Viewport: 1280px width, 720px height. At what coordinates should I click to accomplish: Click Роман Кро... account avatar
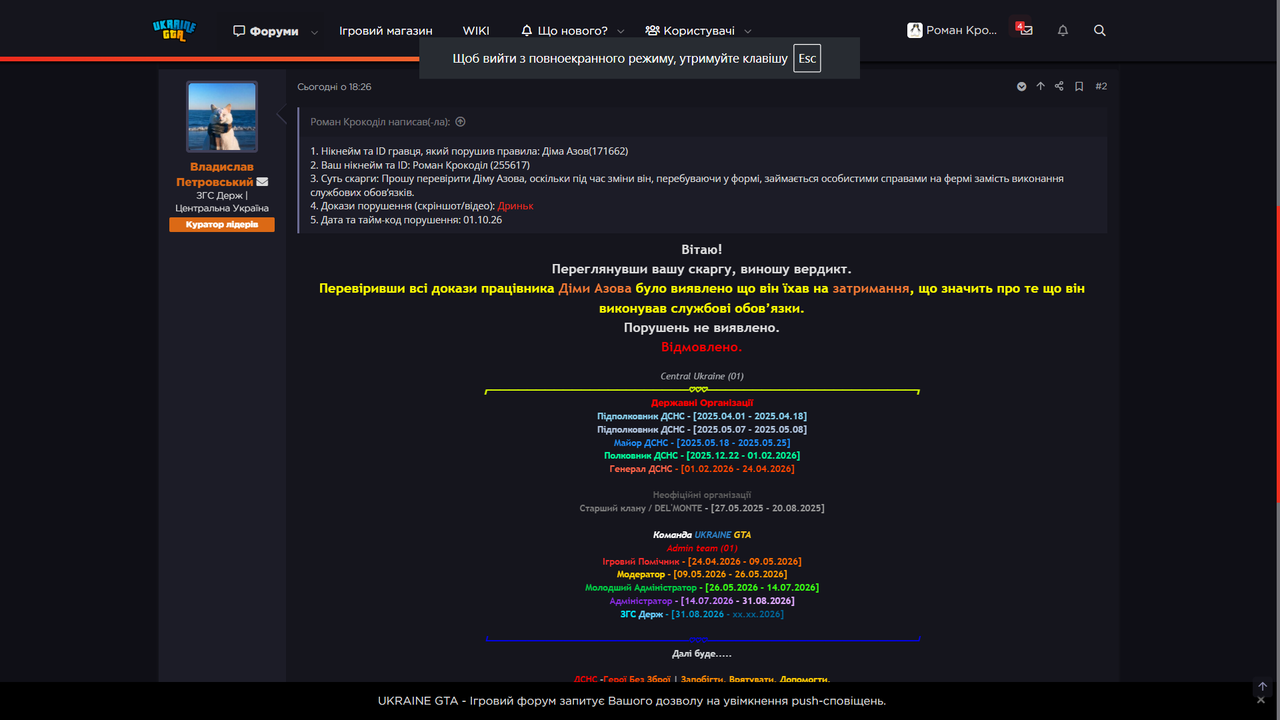914,30
